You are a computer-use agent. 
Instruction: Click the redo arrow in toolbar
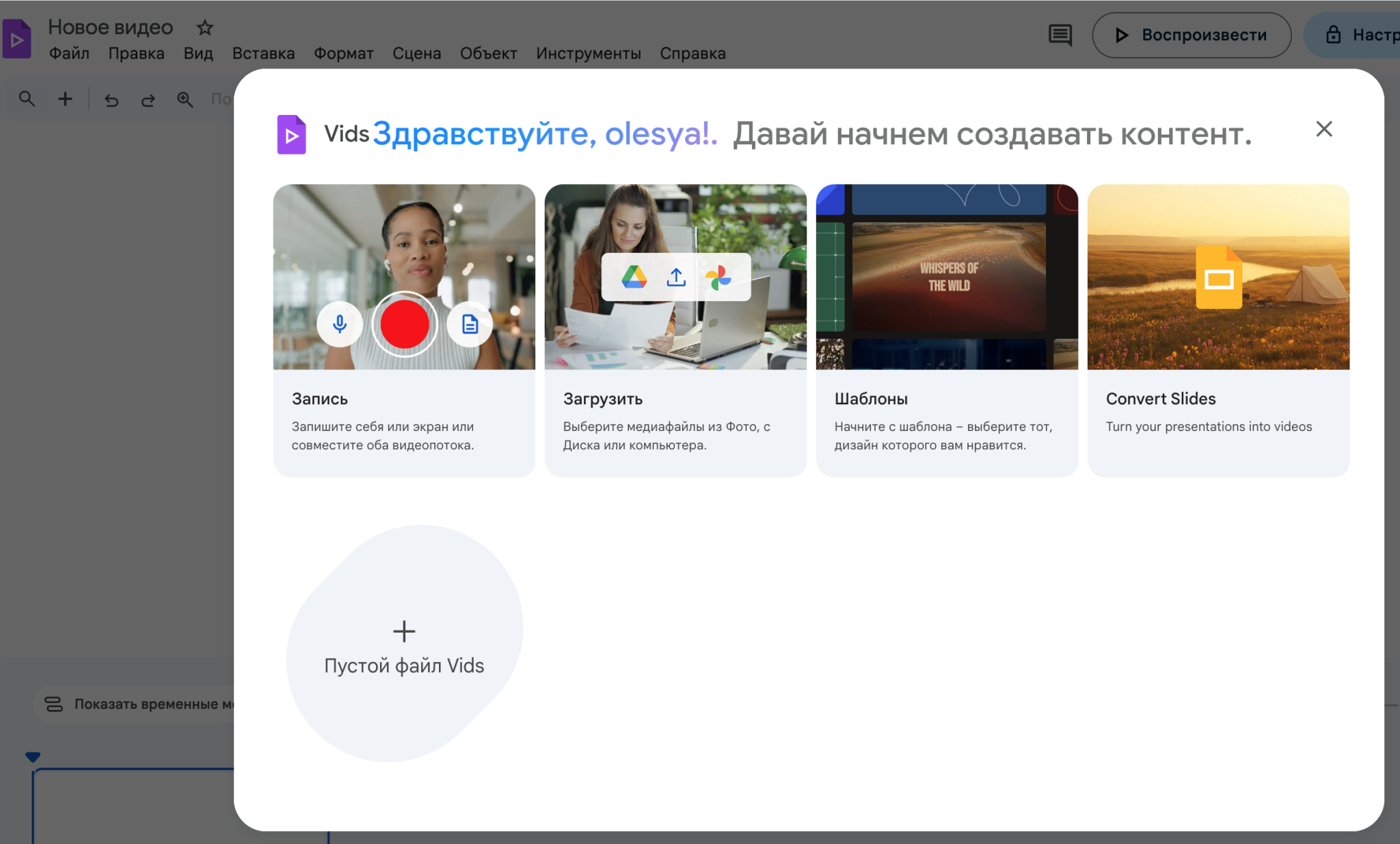pos(148,100)
